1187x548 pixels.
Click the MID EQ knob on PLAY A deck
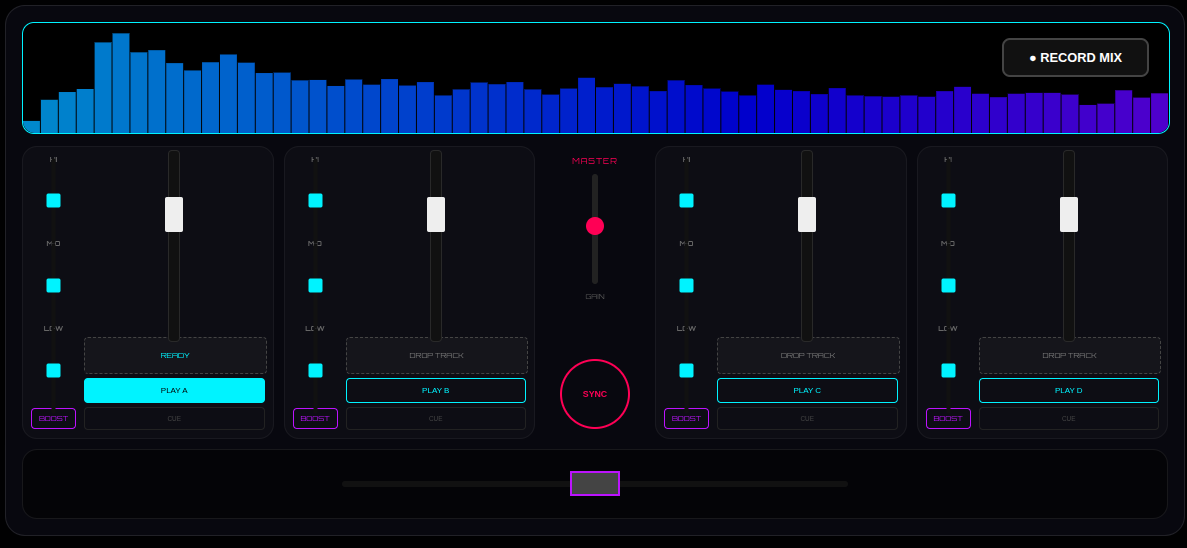pos(54,285)
